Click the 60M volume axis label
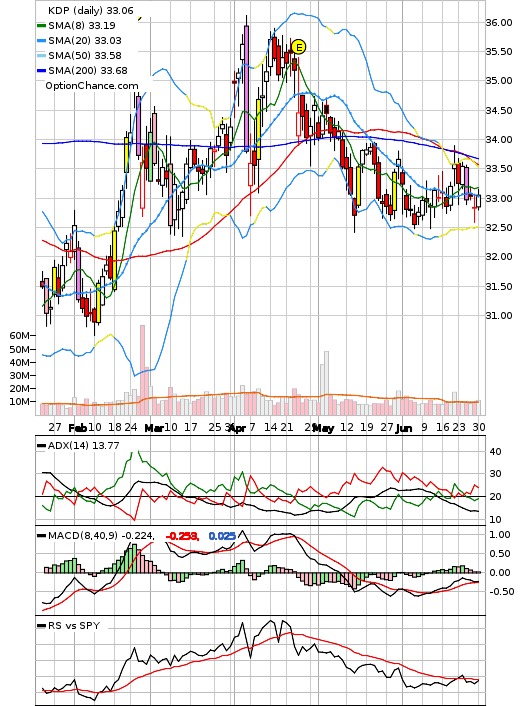Viewport: 526px width, 706px height. click(x=20, y=336)
